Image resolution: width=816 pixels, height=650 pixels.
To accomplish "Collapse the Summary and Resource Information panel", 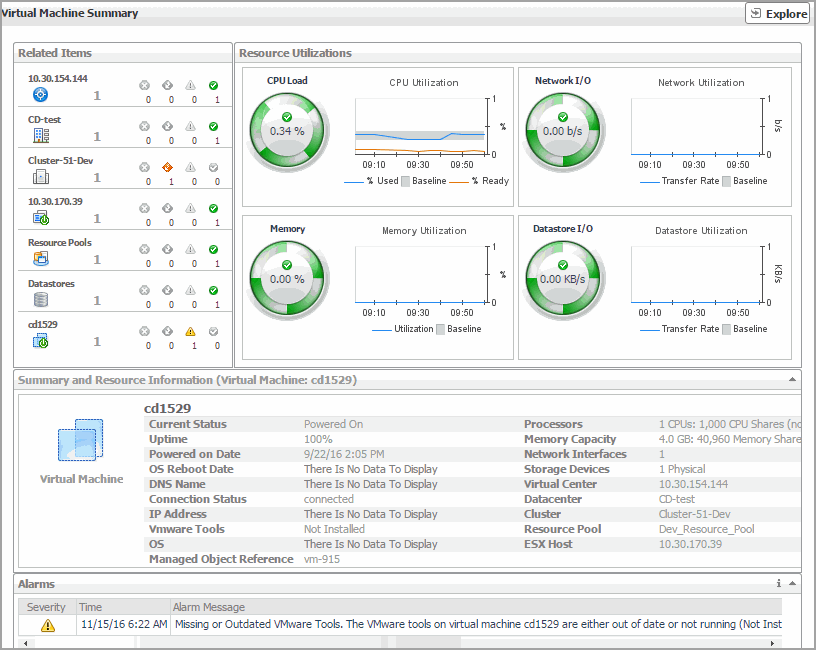I will 793,381.
